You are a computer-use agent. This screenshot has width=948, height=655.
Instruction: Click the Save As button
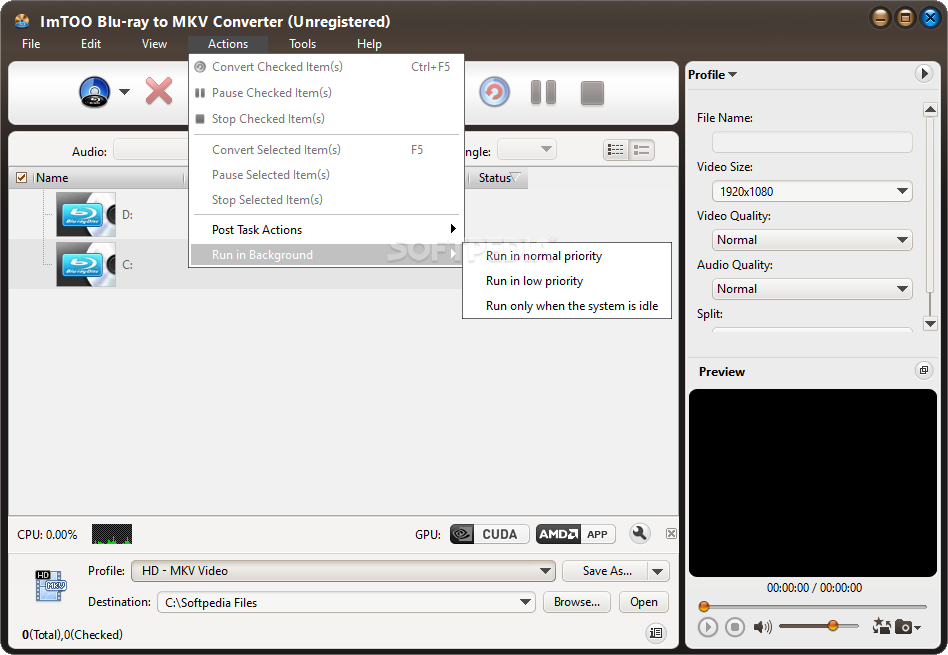tap(605, 571)
